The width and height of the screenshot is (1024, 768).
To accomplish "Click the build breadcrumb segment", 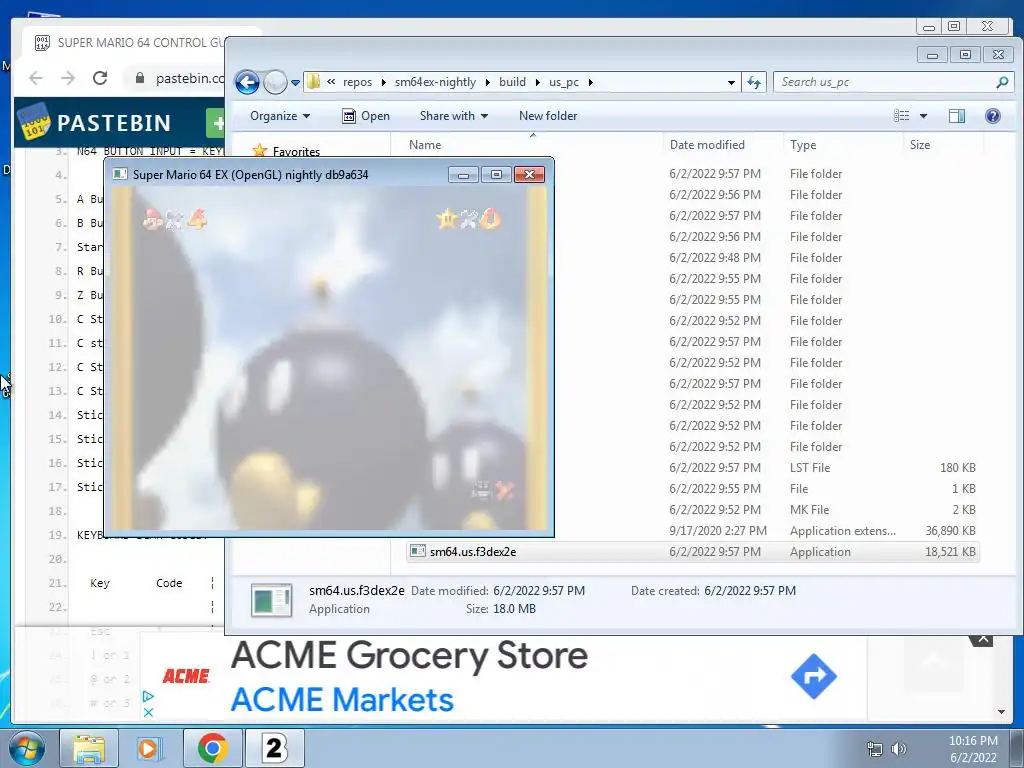I will 512,82.
